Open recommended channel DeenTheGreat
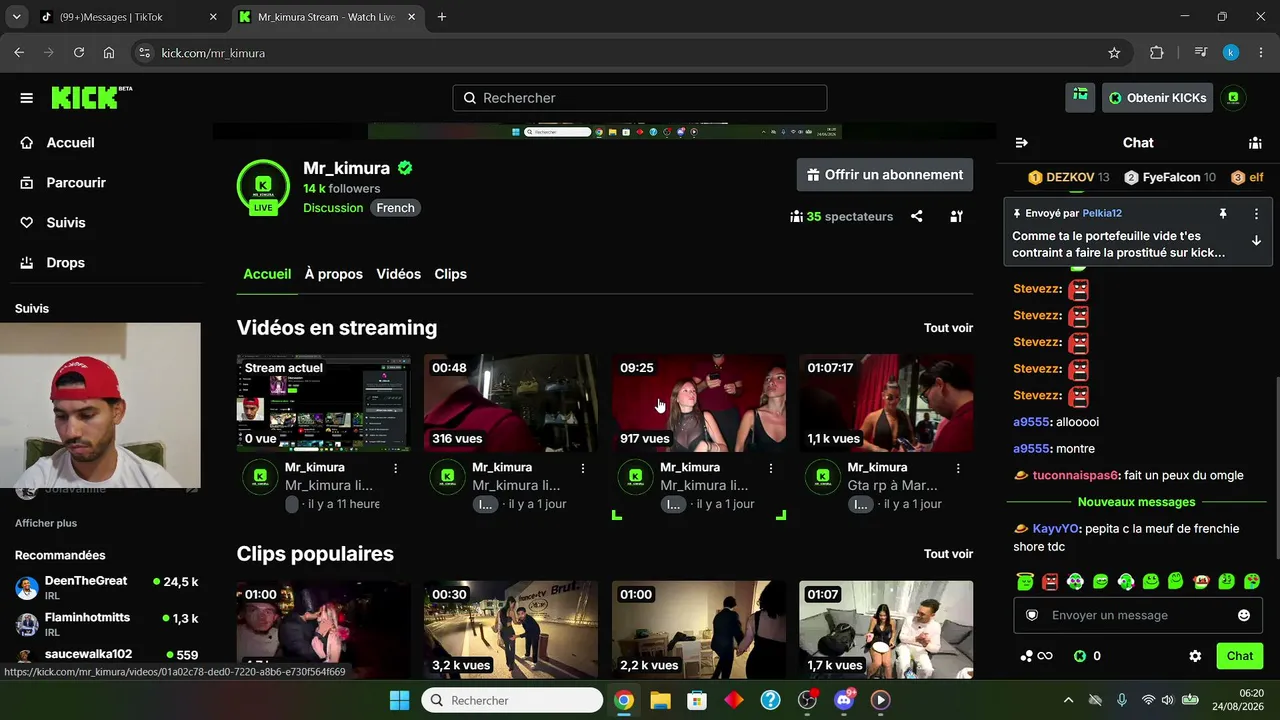This screenshot has height=720, width=1280. [x=107, y=587]
